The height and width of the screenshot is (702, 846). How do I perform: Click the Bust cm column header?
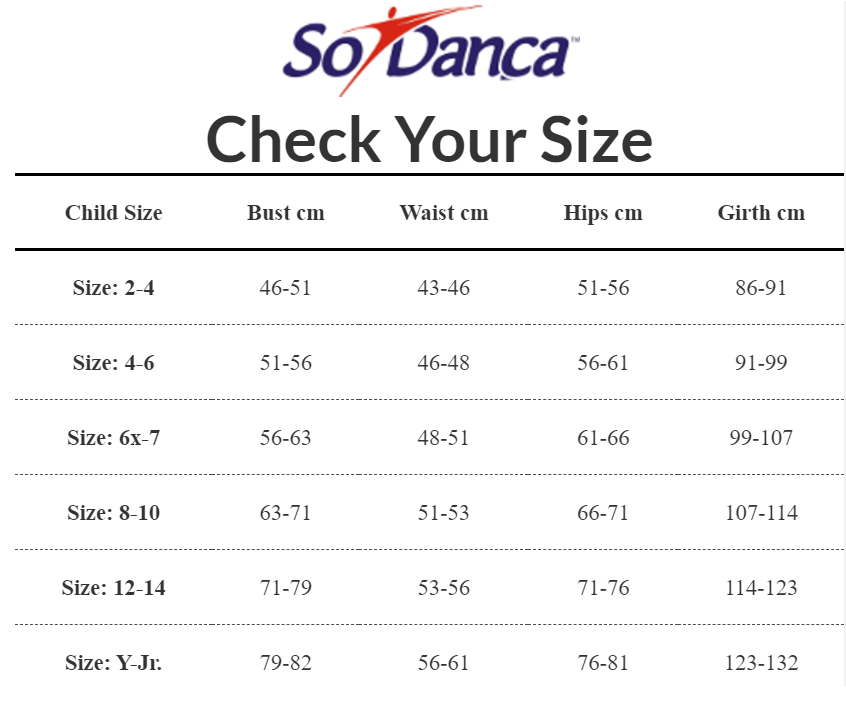pyautogui.click(x=286, y=213)
